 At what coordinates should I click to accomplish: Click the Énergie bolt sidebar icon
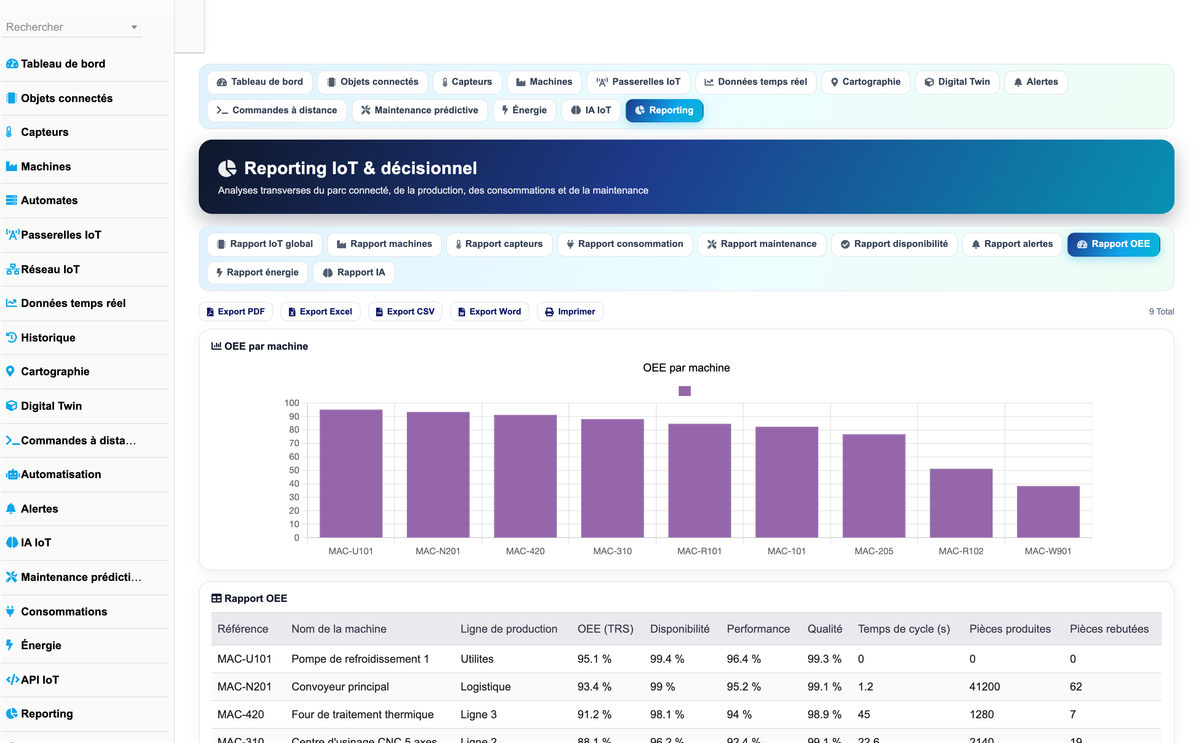click(x=10, y=645)
